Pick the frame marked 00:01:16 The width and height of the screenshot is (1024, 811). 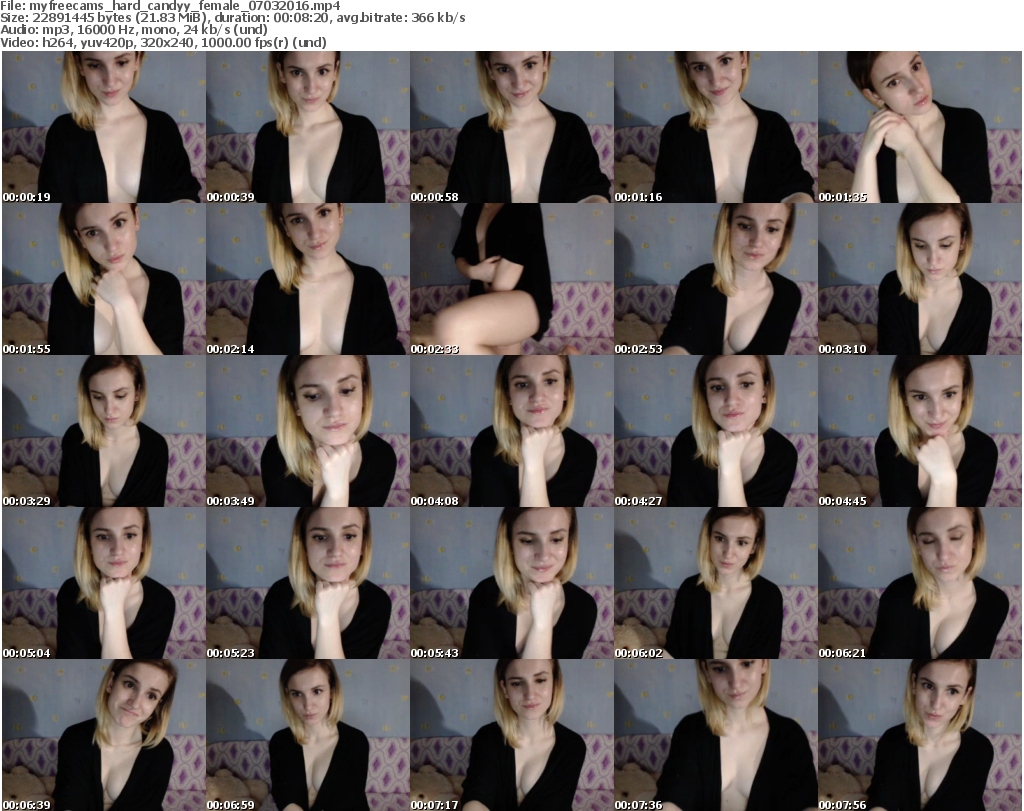(x=716, y=127)
